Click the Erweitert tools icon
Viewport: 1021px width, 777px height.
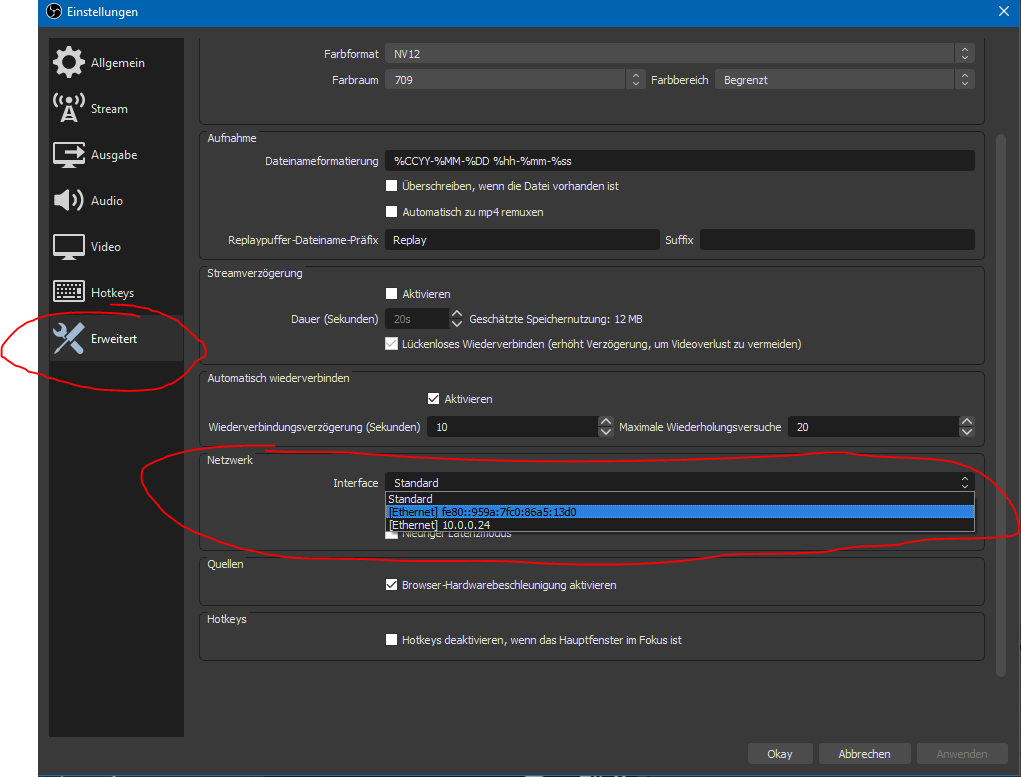pyautogui.click(x=68, y=339)
